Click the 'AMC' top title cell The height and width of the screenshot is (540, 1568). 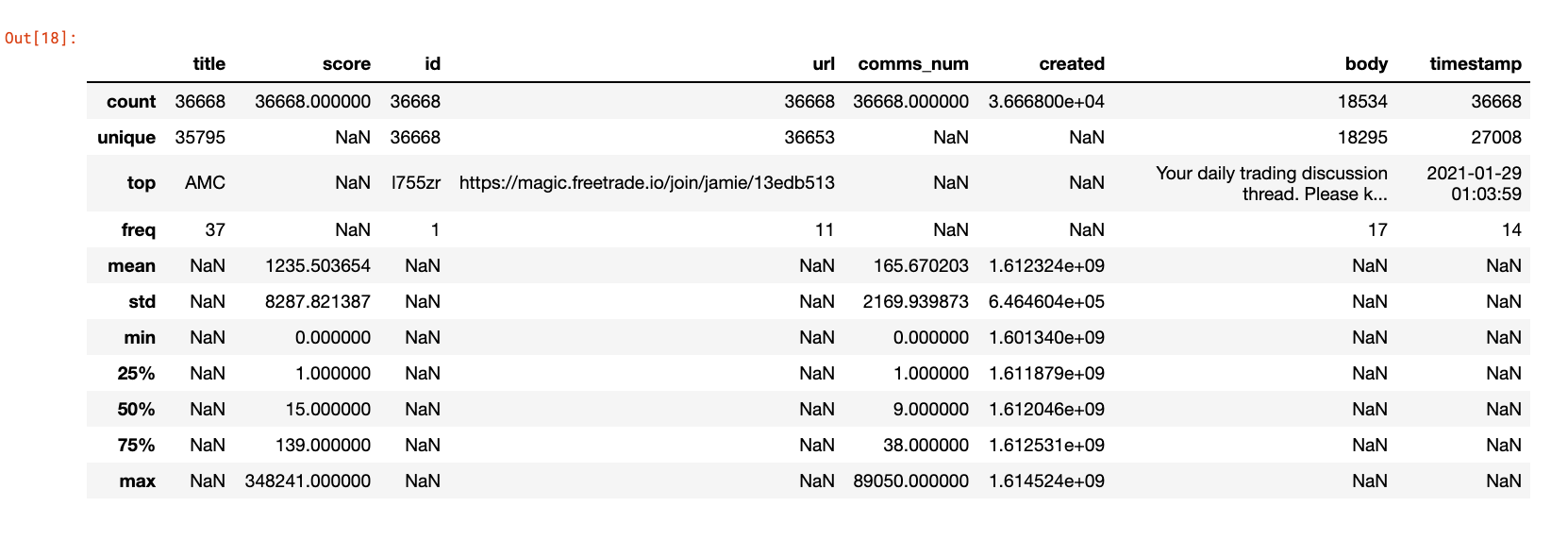click(205, 183)
